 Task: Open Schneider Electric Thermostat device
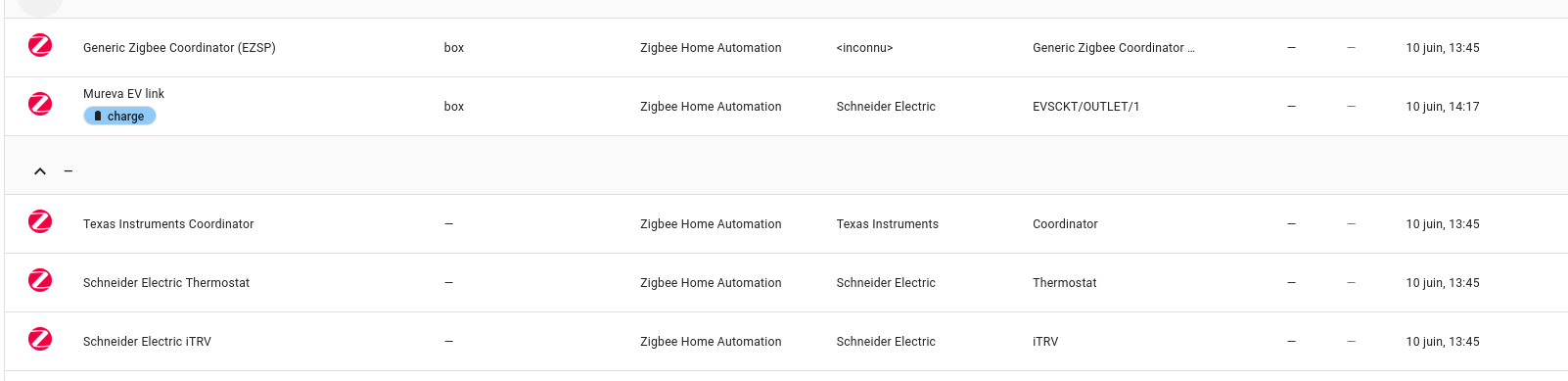point(166,283)
